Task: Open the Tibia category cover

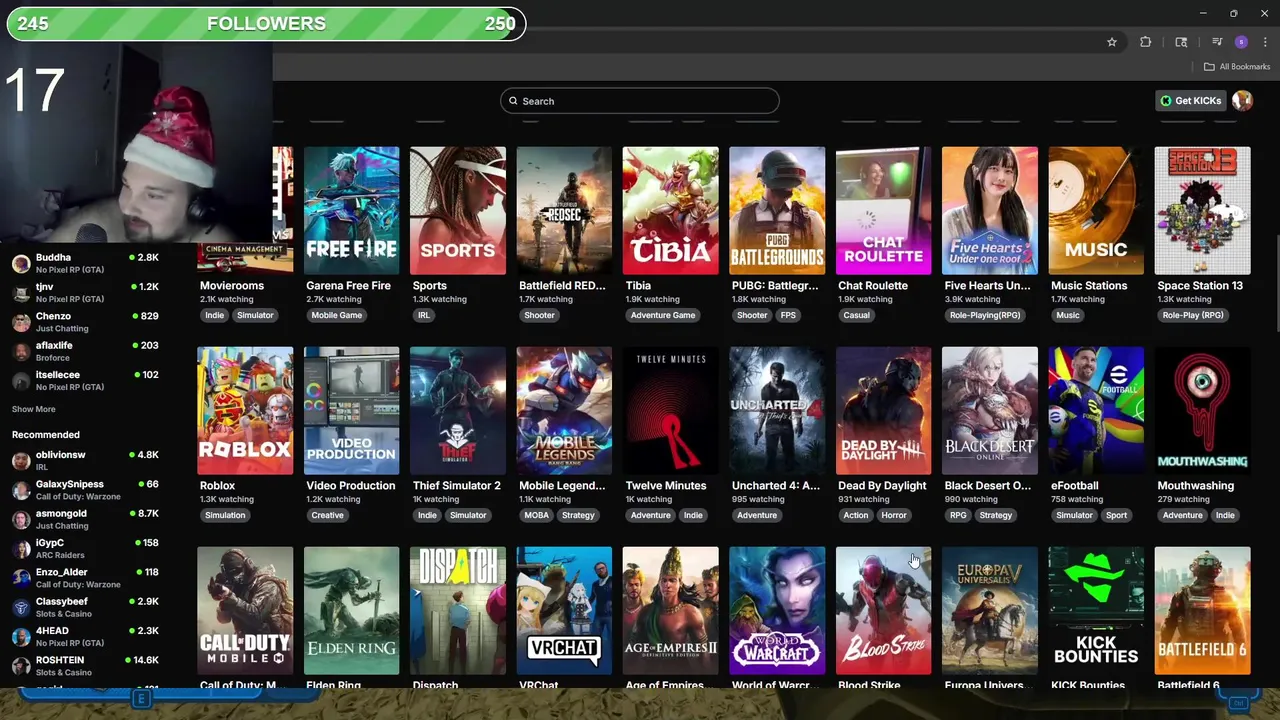Action: click(x=670, y=210)
